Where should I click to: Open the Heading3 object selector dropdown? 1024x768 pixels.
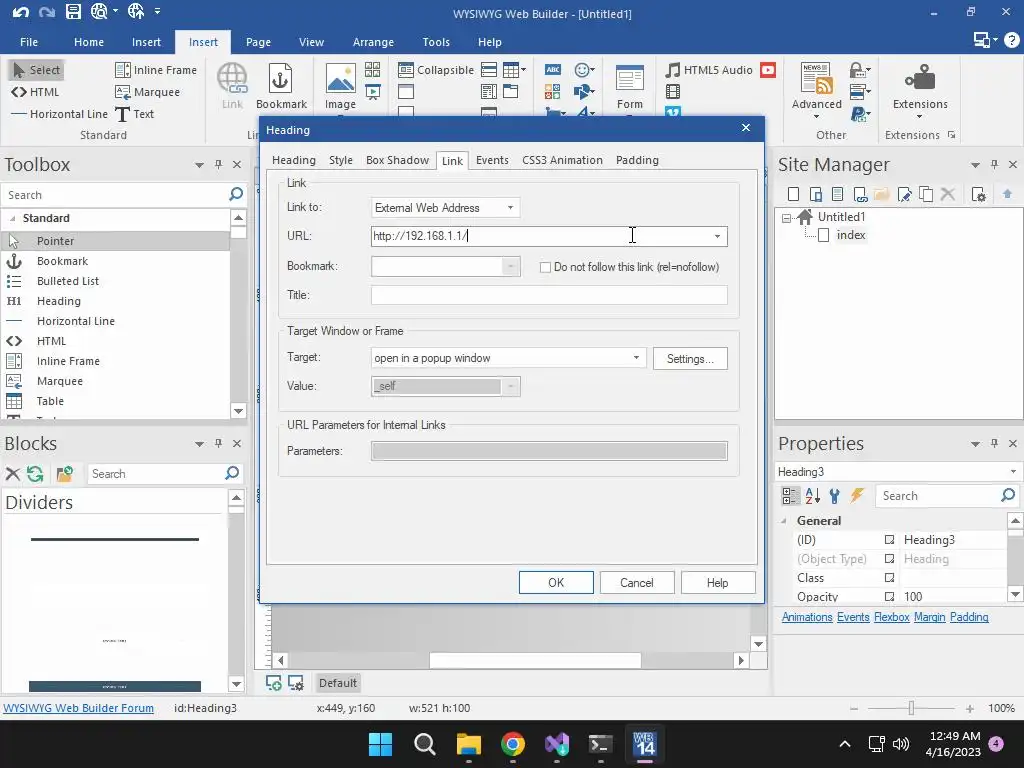tap(1013, 472)
